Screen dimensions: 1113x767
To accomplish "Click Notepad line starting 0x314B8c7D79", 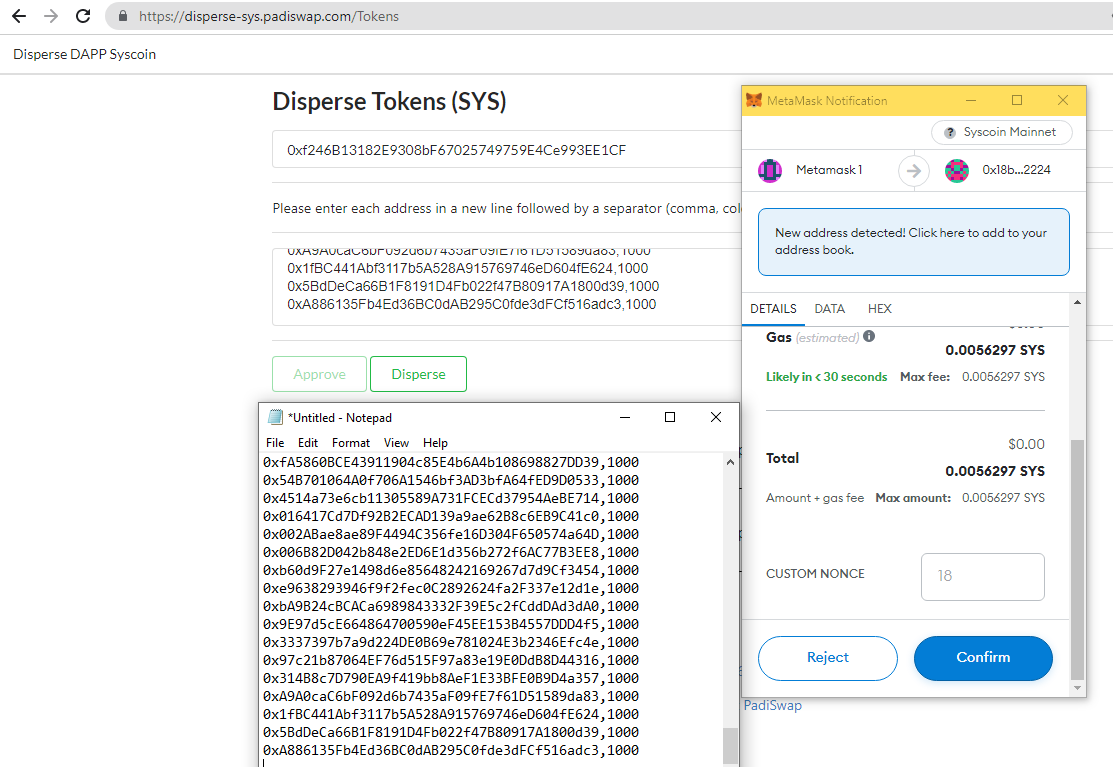I will point(451,678).
